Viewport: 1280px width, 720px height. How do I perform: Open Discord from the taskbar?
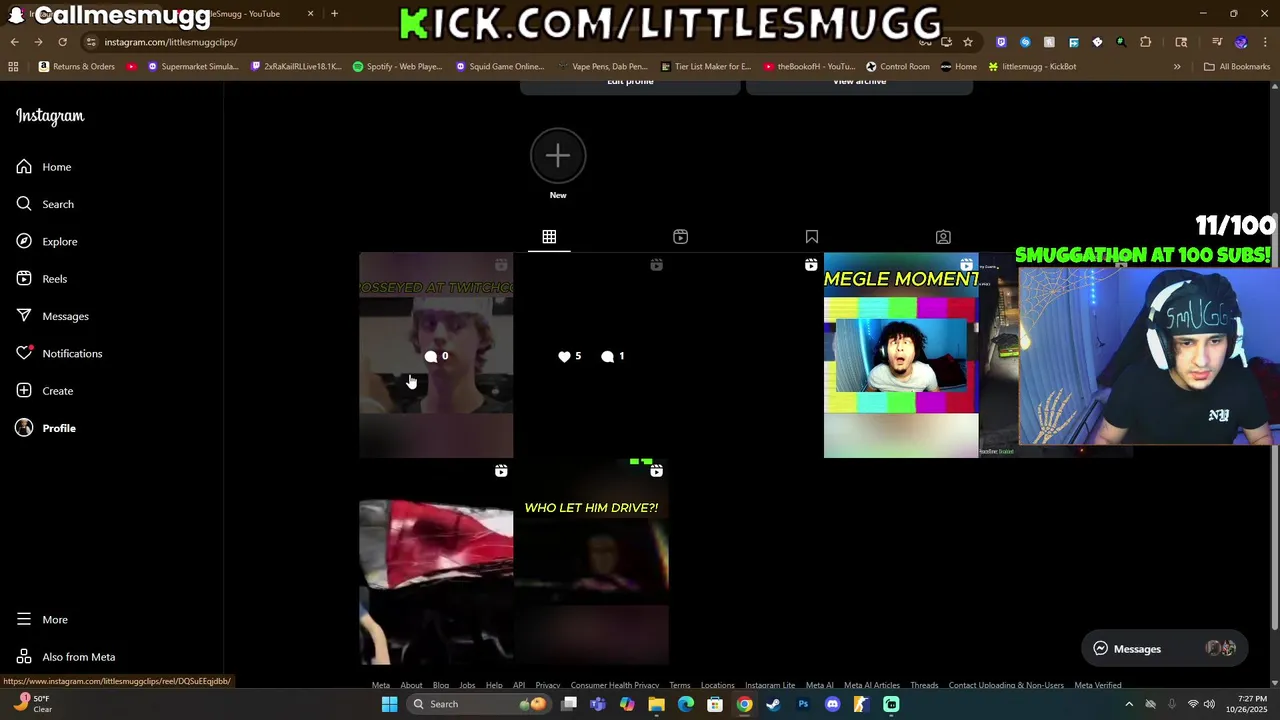coord(832,704)
